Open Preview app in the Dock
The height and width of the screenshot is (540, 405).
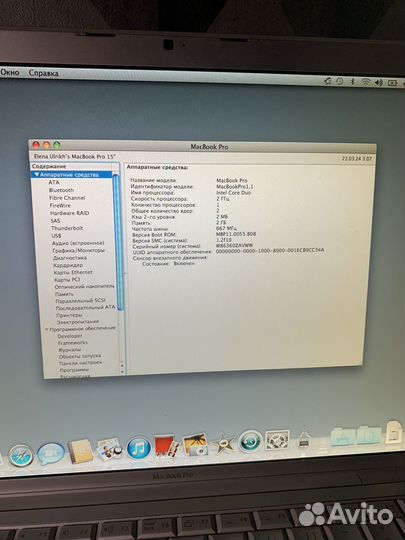pos(110,449)
